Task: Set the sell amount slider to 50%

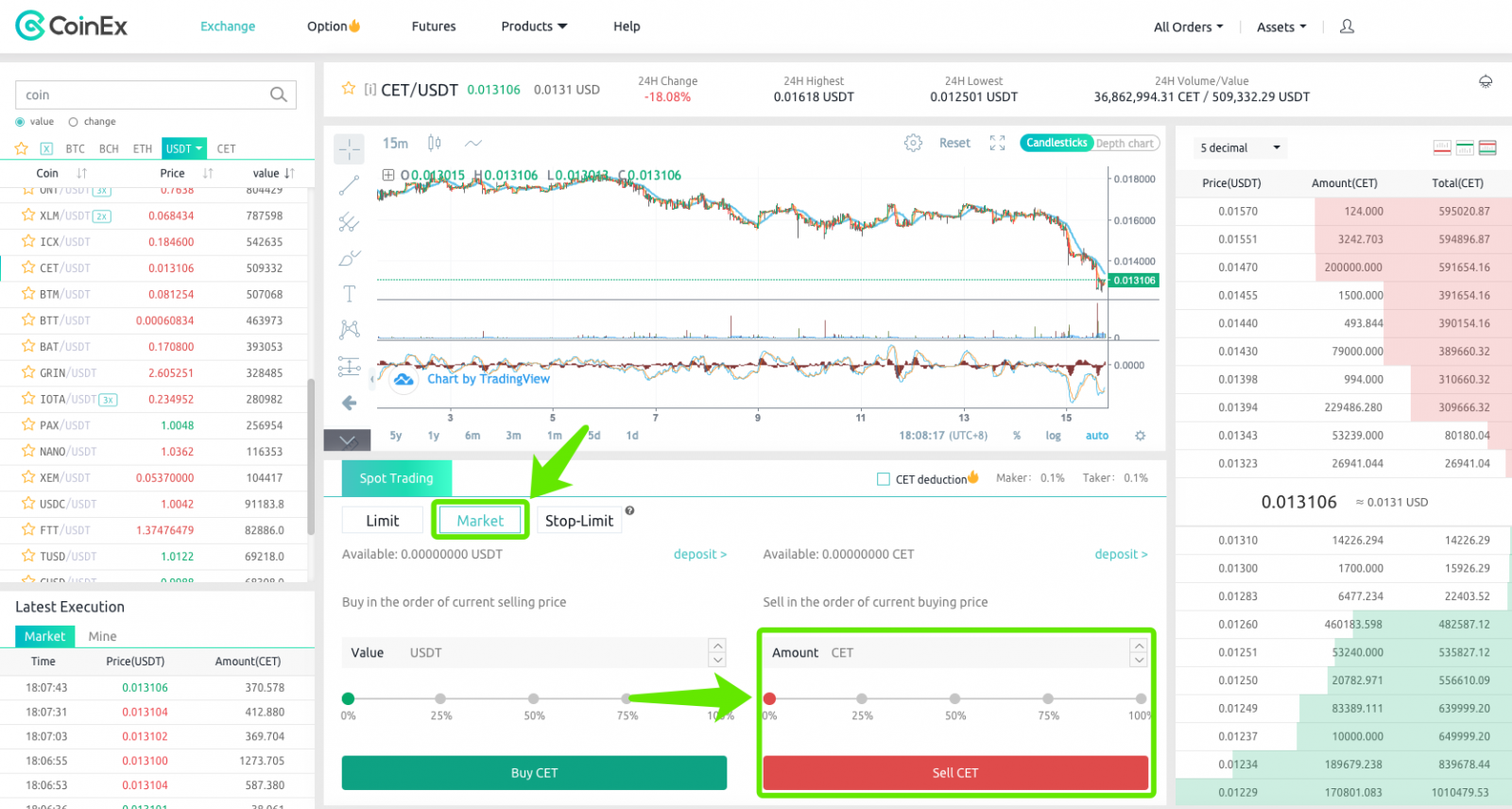Action: point(954,698)
